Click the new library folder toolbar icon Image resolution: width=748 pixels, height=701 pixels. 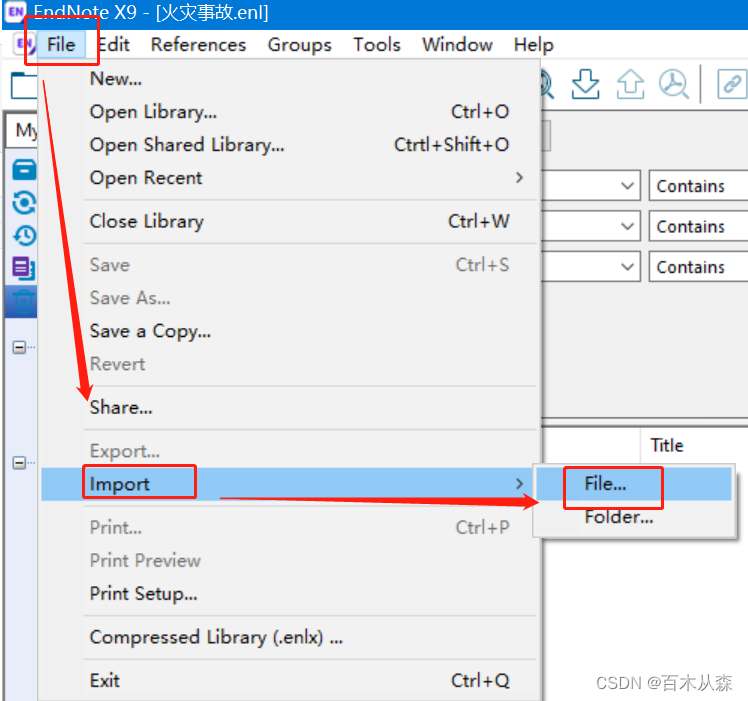pyautogui.click(x=24, y=85)
